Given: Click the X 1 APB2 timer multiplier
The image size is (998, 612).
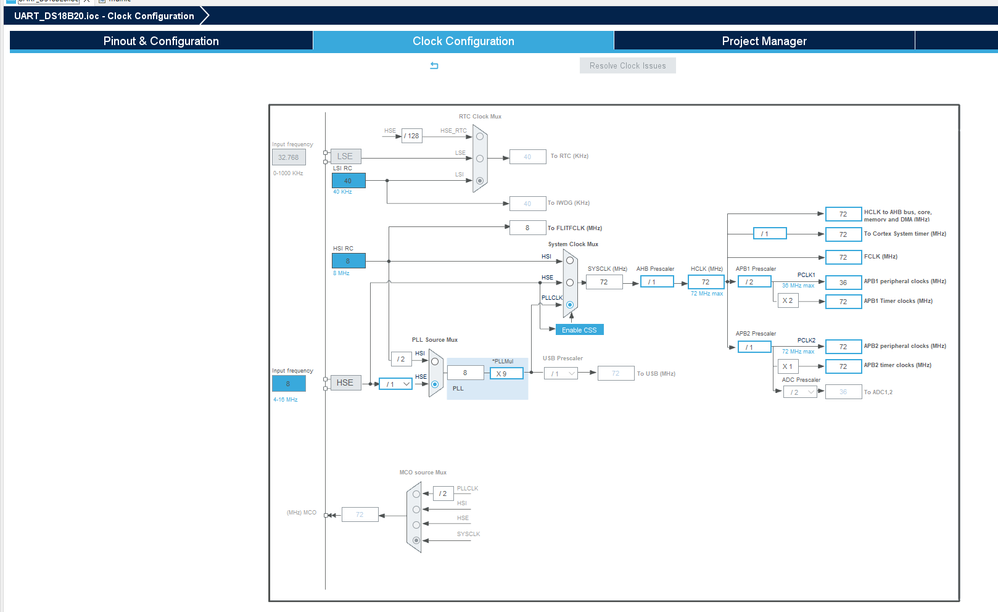Looking at the screenshot, I should point(788,366).
